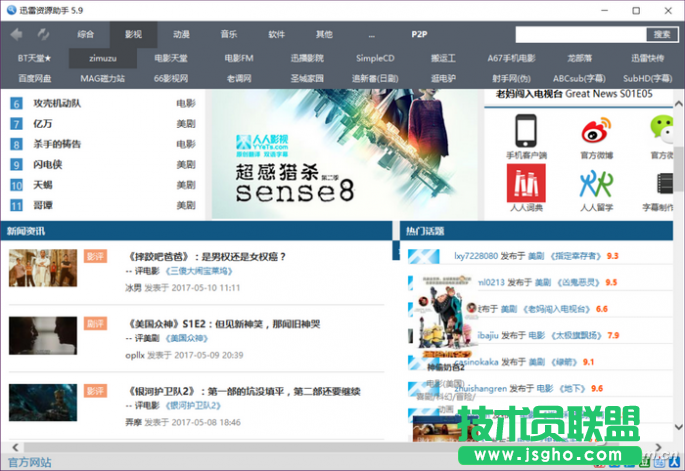Open the '...' more categories tab
The image size is (685, 471).
372,34
